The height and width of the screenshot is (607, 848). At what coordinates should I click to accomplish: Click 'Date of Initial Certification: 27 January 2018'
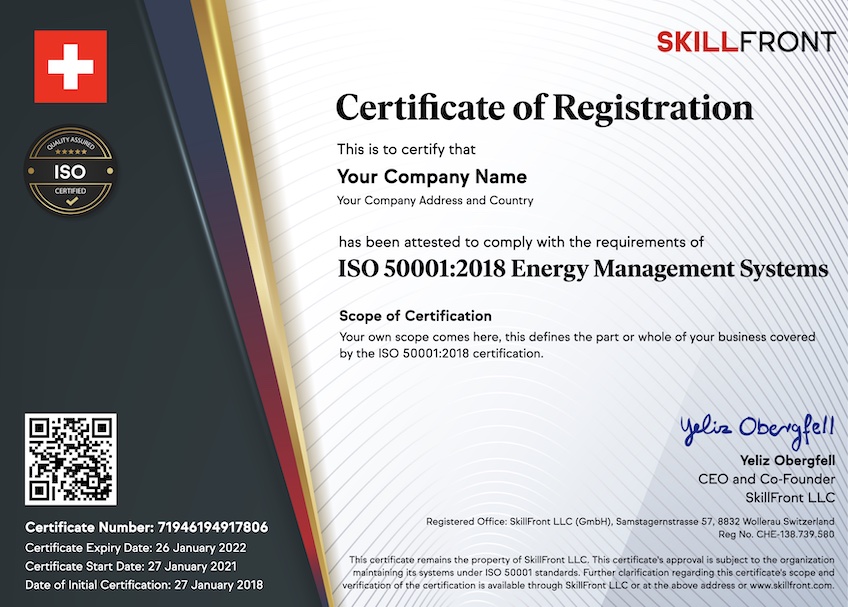pyautogui.click(x=144, y=585)
